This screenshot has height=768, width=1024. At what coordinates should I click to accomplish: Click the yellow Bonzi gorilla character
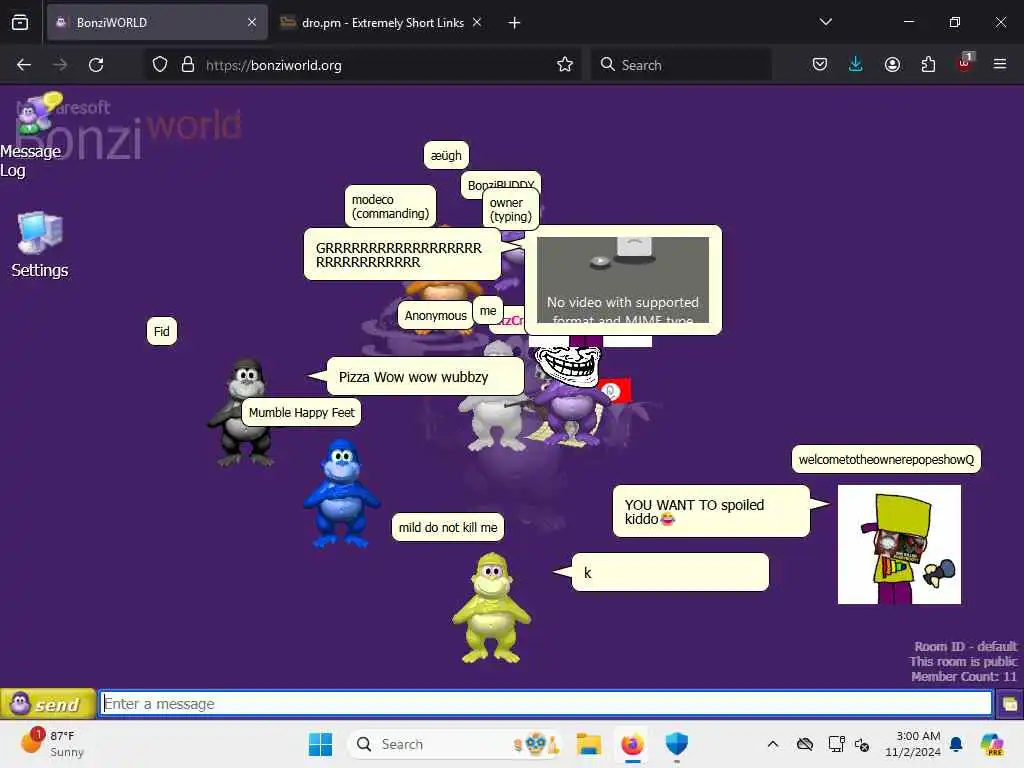point(491,608)
